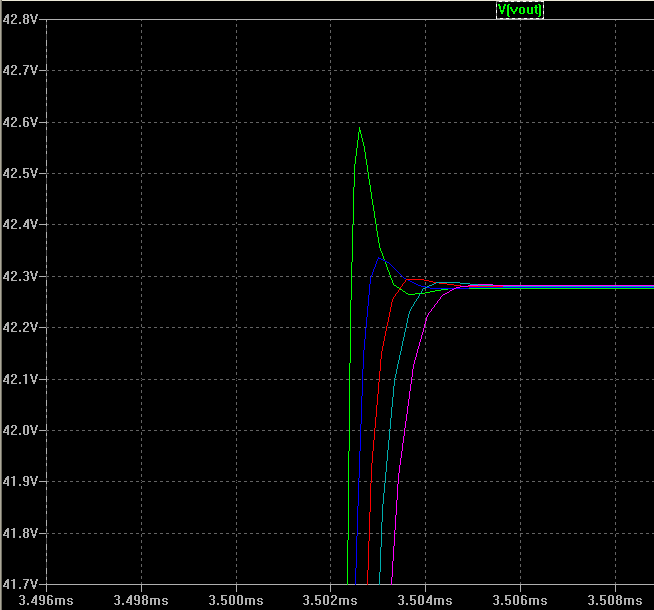Click the 42.8V vertical axis label

[x=20, y=19]
